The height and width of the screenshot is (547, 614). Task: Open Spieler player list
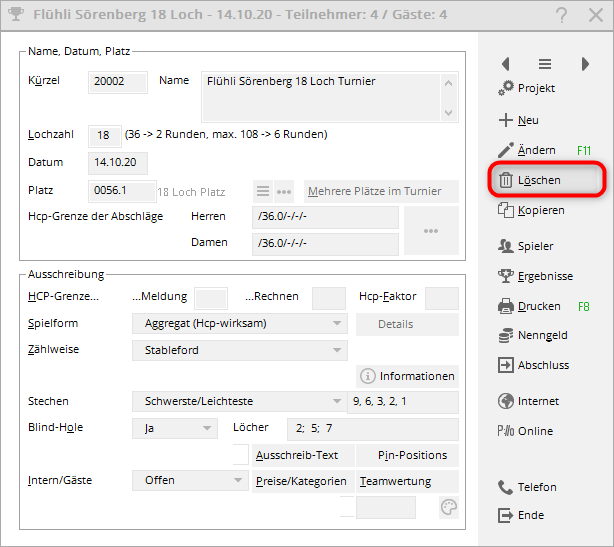pyautogui.click(x=506, y=246)
